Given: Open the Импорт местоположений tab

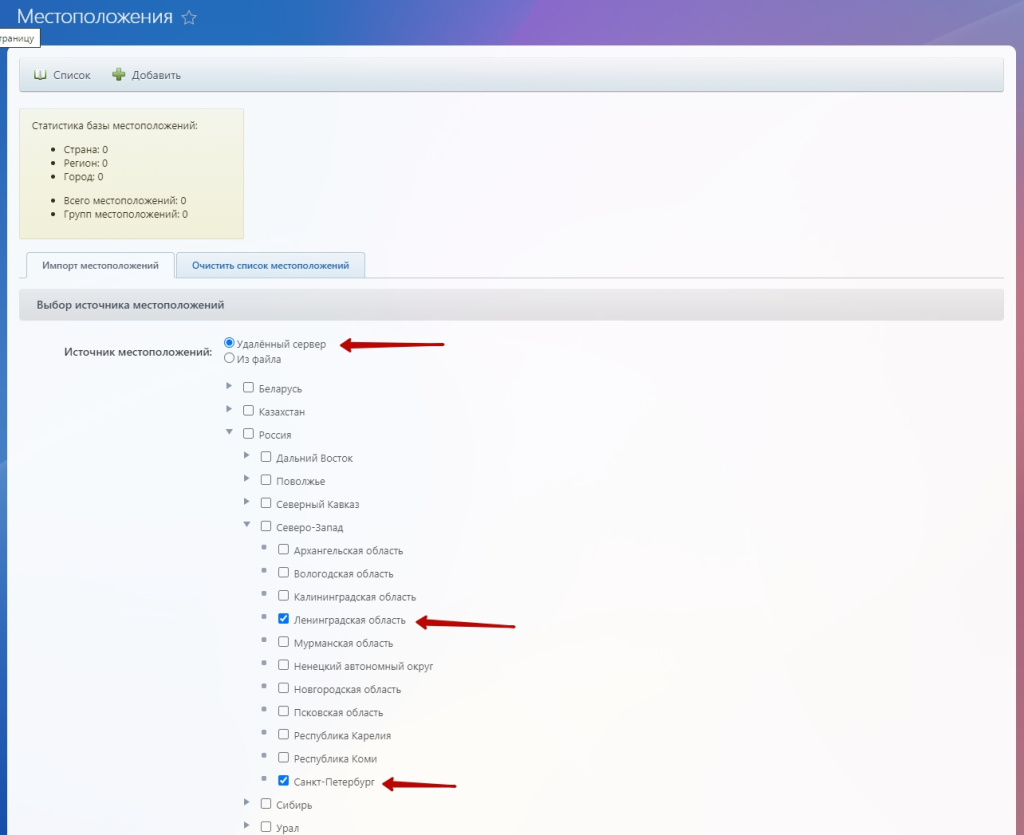Looking at the screenshot, I should 100,266.
